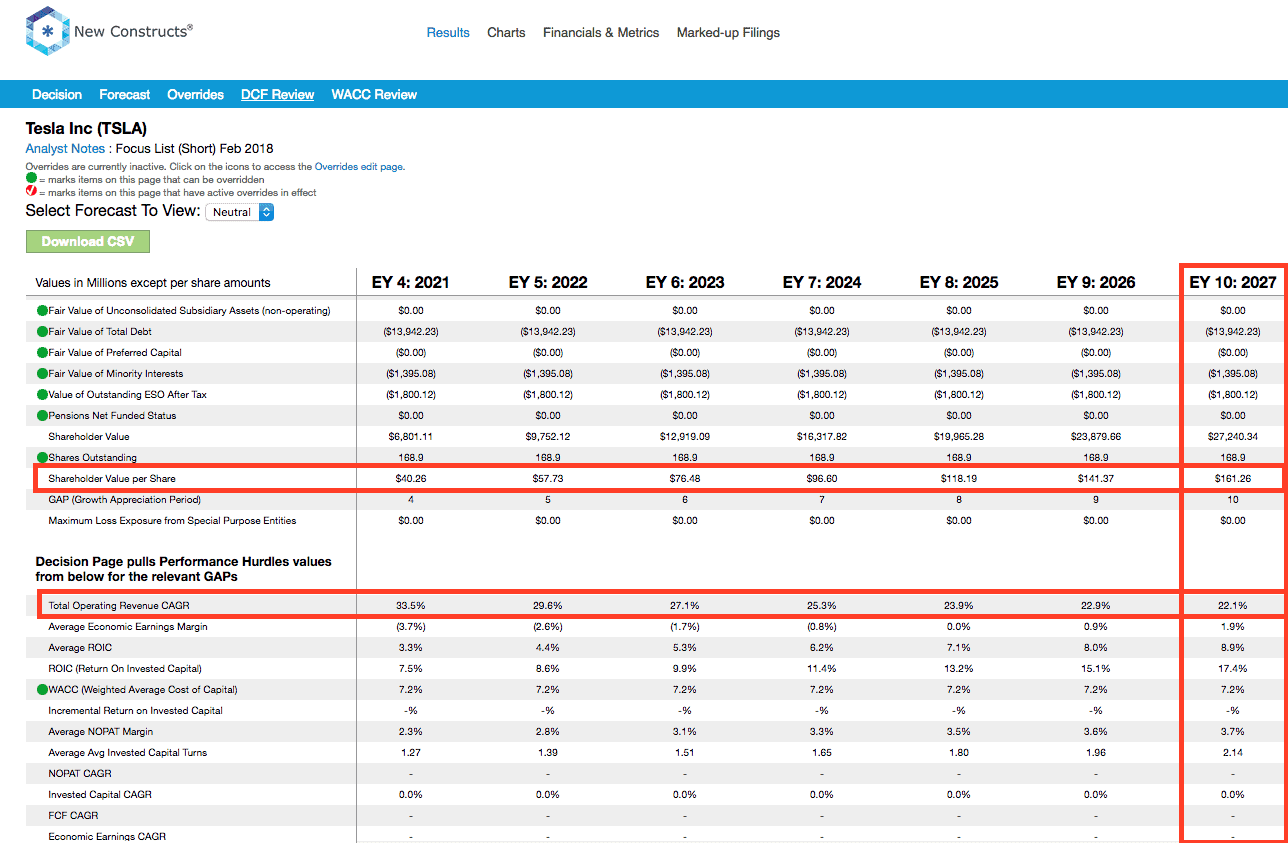1288x843 pixels.
Task: Click the EY 9: 2026 column header
Action: [1096, 283]
